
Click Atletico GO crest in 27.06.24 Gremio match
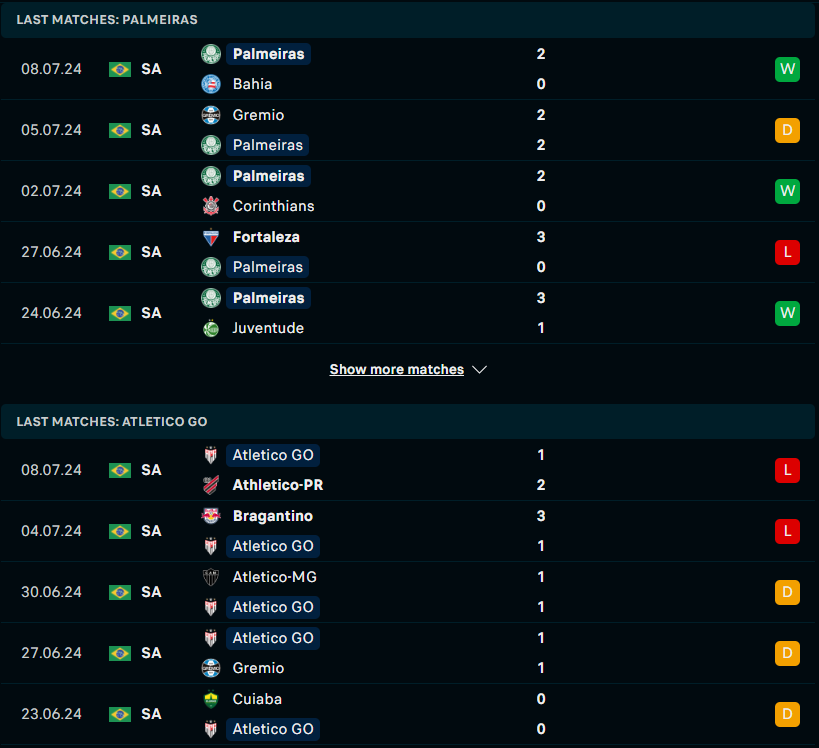pyautogui.click(x=211, y=638)
